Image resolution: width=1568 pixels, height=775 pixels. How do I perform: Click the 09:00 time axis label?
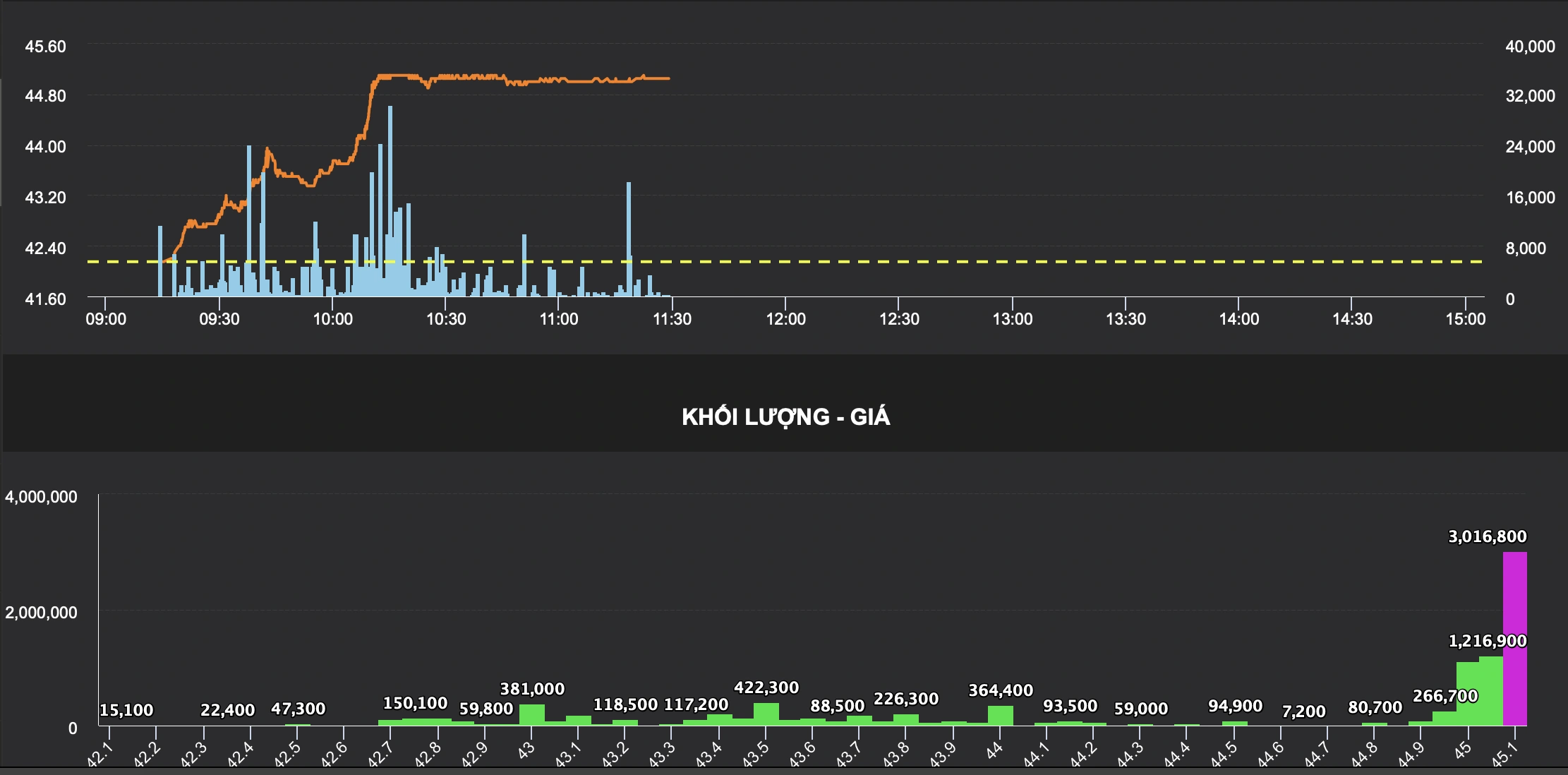point(106,319)
